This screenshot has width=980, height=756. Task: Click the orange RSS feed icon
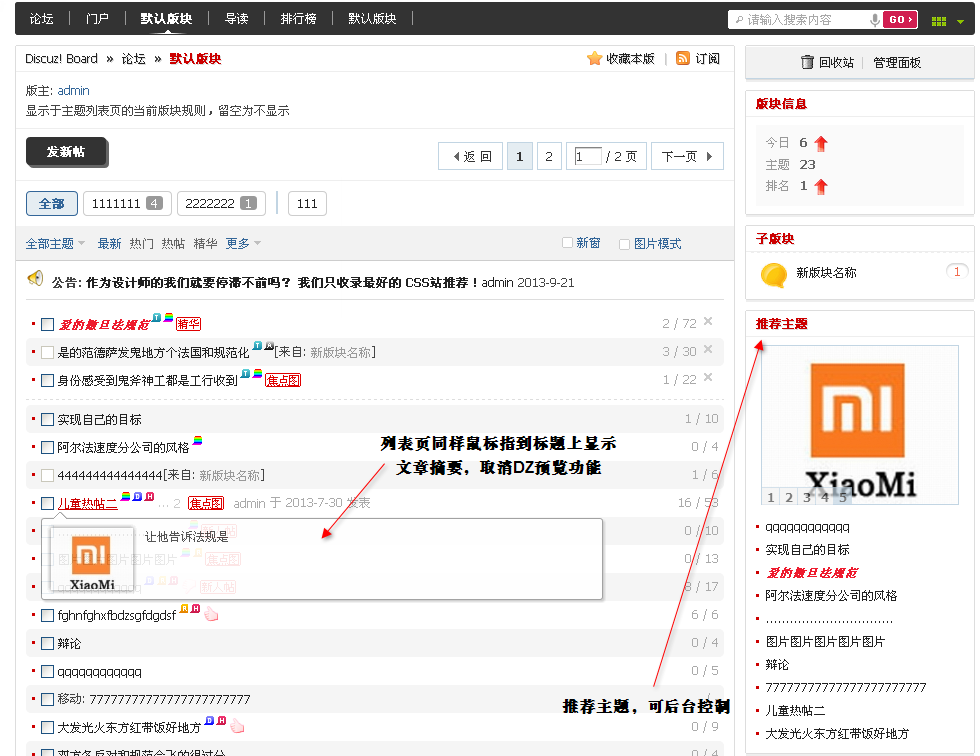pyautogui.click(x=683, y=58)
